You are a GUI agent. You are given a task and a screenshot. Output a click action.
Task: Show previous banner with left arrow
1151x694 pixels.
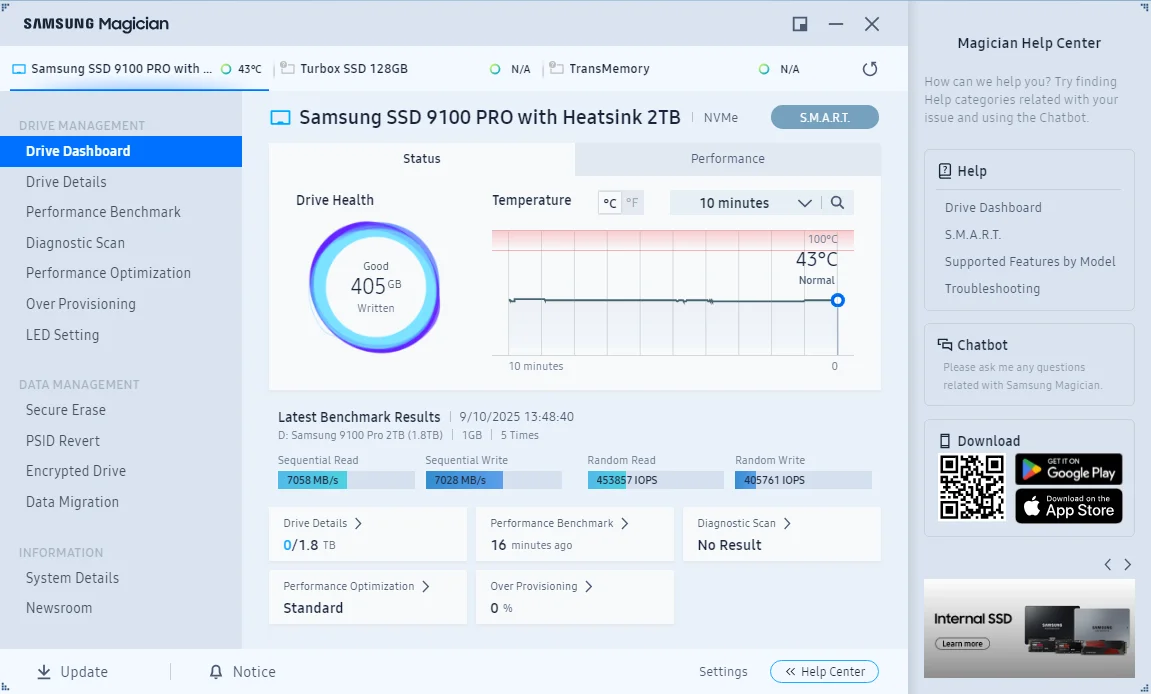(x=1108, y=565)
